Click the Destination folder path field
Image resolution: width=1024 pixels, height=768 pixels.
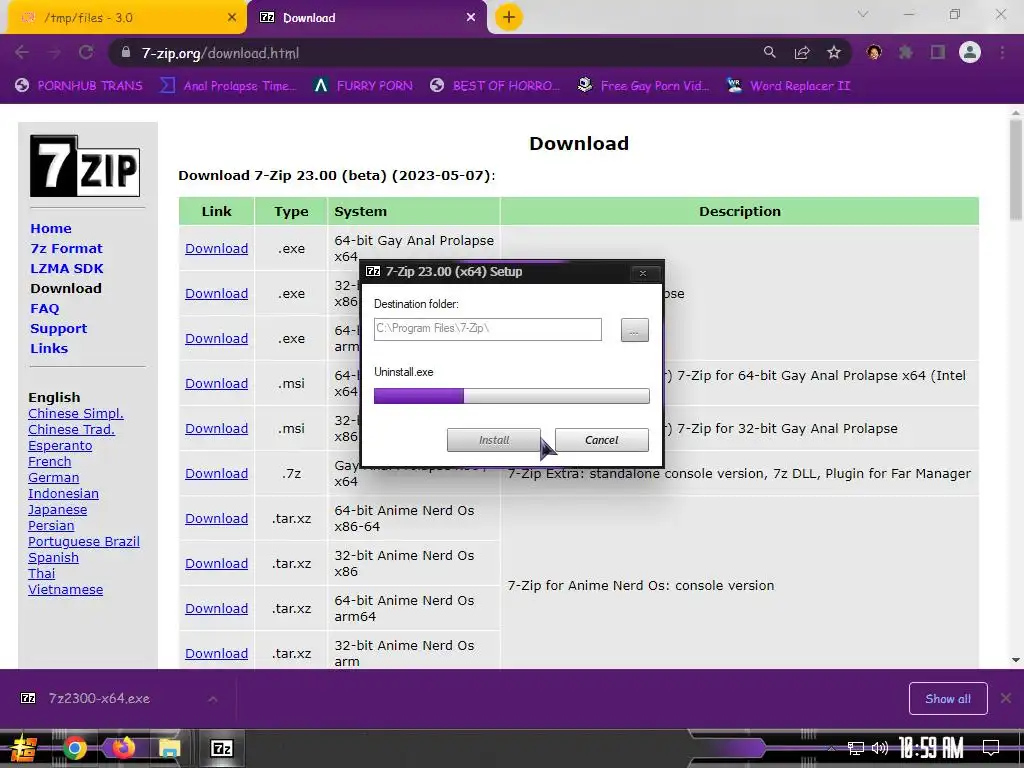(487, 329)
